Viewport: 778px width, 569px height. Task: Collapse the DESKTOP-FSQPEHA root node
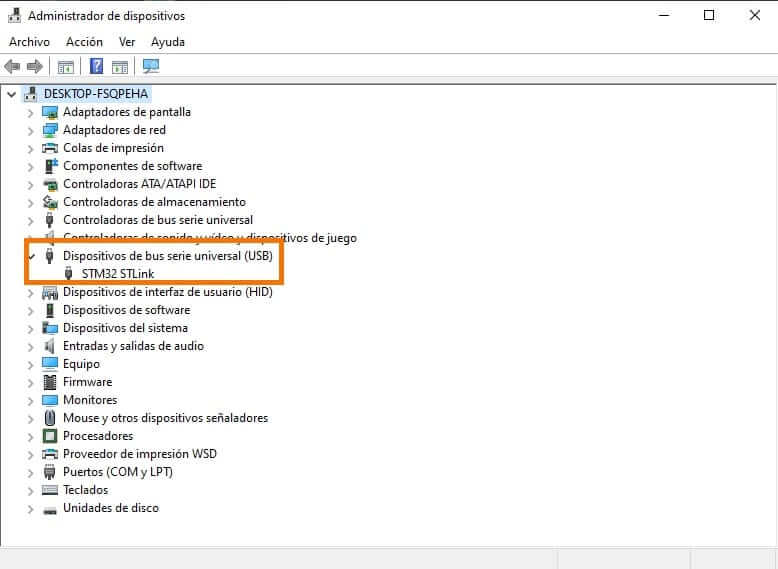click(12, 93)
